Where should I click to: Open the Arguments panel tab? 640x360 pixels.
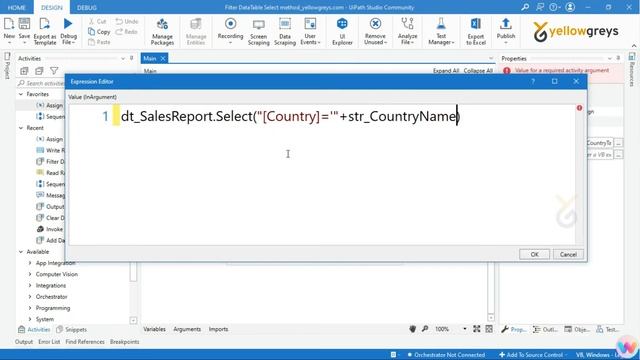pyautogui.click(x=187, y=329)
